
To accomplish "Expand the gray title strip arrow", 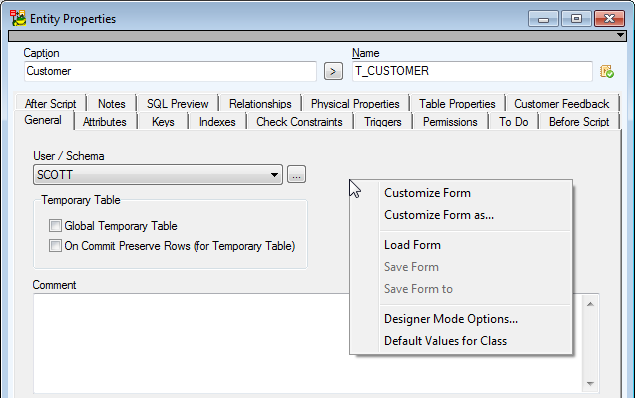I will click(x=620, y=35).
